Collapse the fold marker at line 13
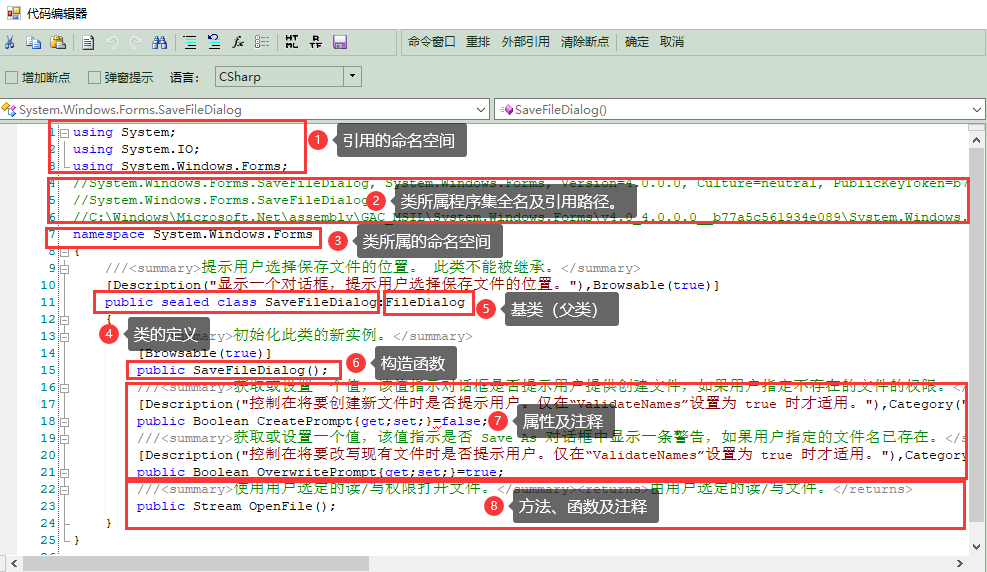Screen dimensions: 987x572 pyautogui.click(x=64, y=337)
